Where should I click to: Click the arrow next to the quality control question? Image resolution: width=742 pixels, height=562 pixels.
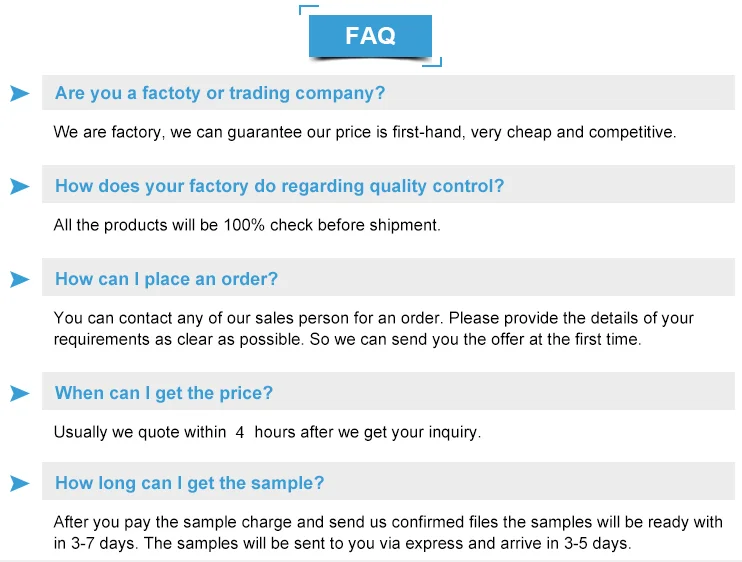point(20,187)
